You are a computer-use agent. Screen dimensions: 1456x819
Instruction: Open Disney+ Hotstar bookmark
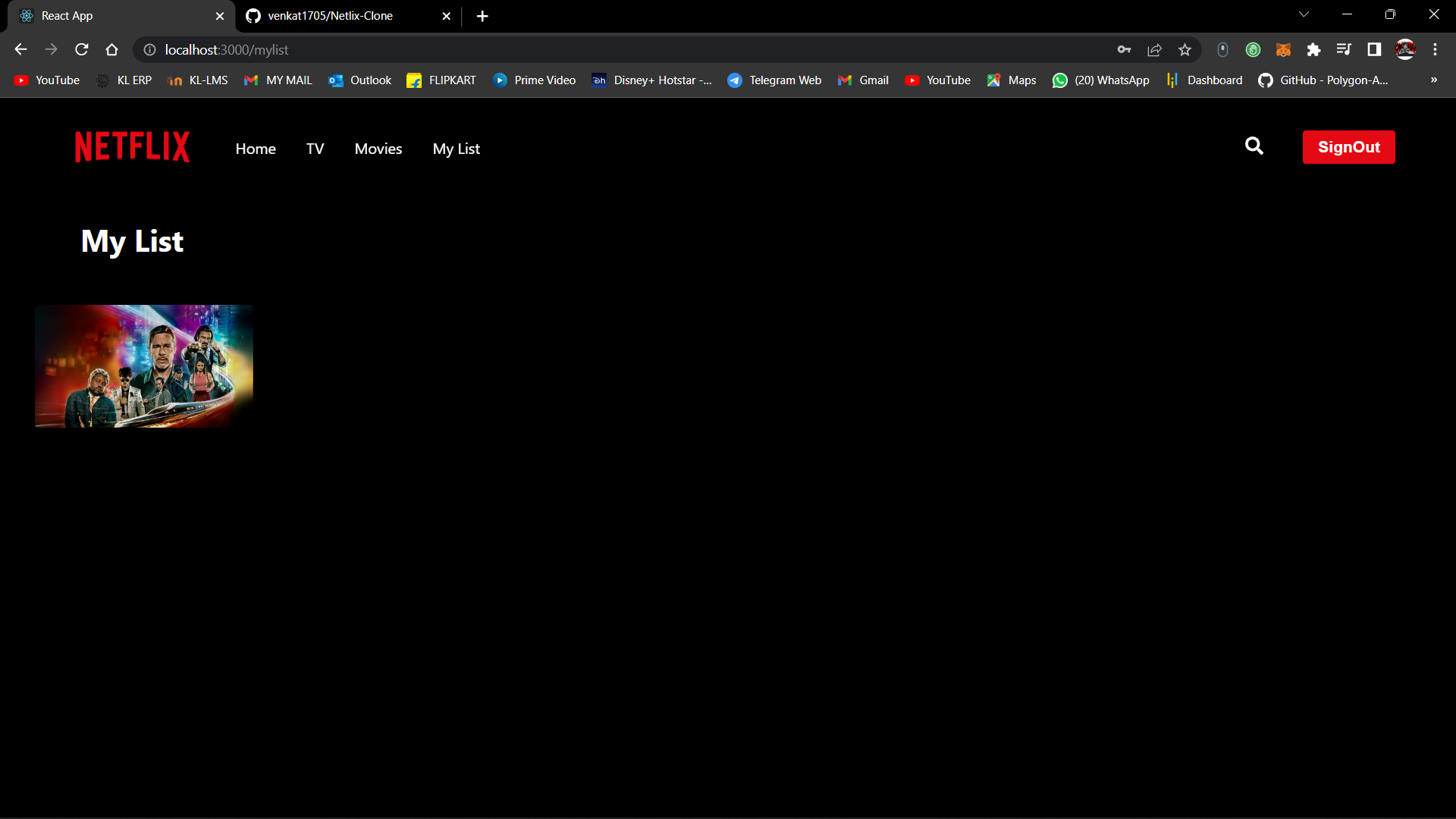[652, 80]
